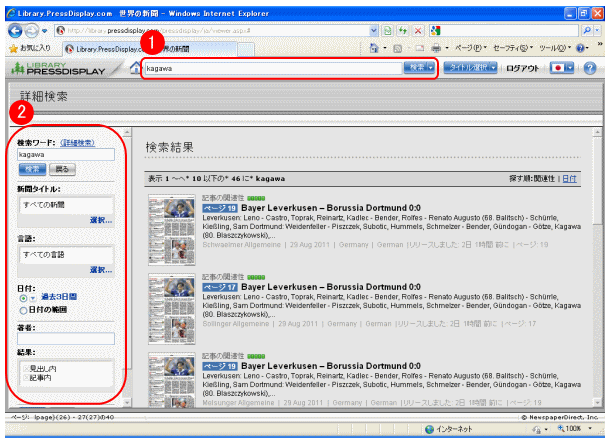This screenshot has width=615, height=440.
Task: Click the Melsunger Allgemeine source text
Action: 238,403
